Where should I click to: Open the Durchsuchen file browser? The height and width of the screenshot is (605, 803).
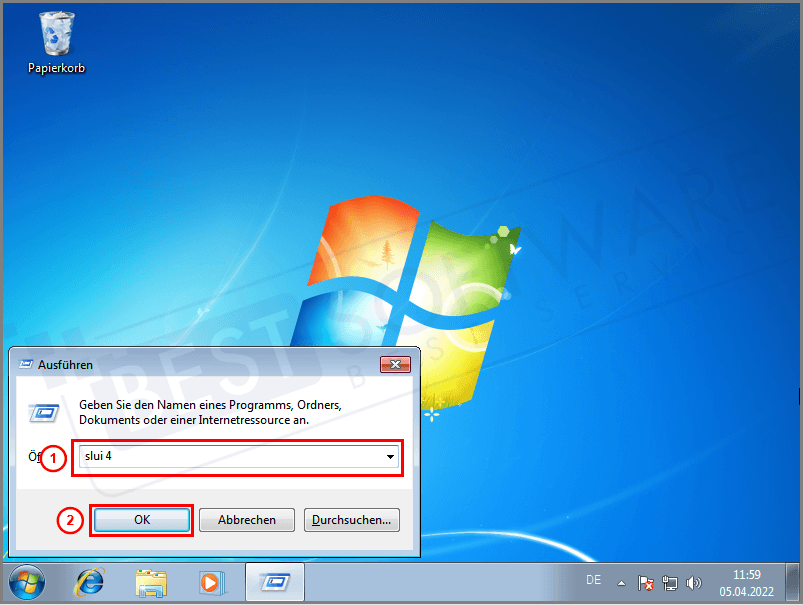coord(351,519)
